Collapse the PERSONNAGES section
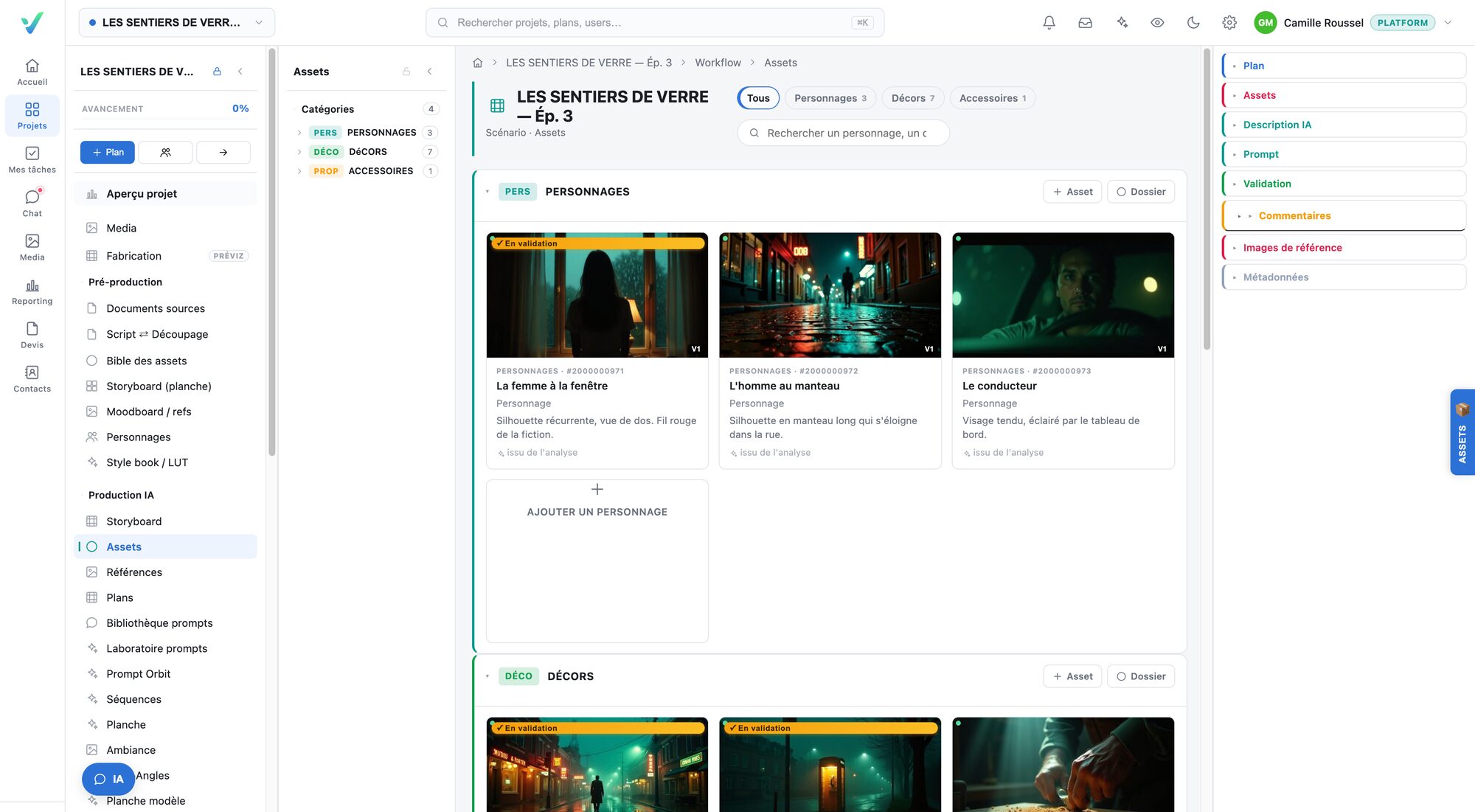The image size is (1475, 812). 487,192
